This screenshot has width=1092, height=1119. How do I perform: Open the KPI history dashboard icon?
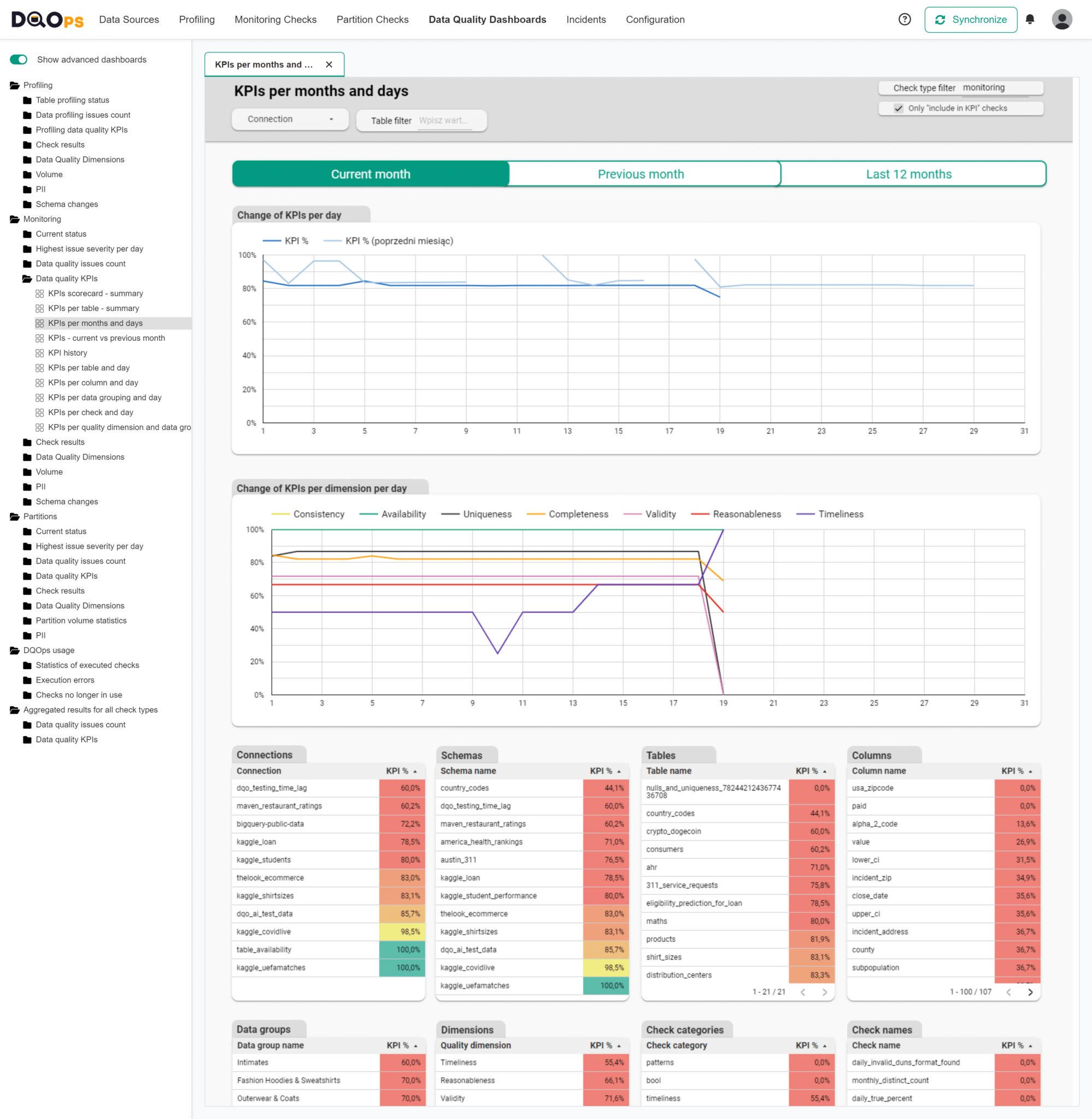[x=40, y=352]
